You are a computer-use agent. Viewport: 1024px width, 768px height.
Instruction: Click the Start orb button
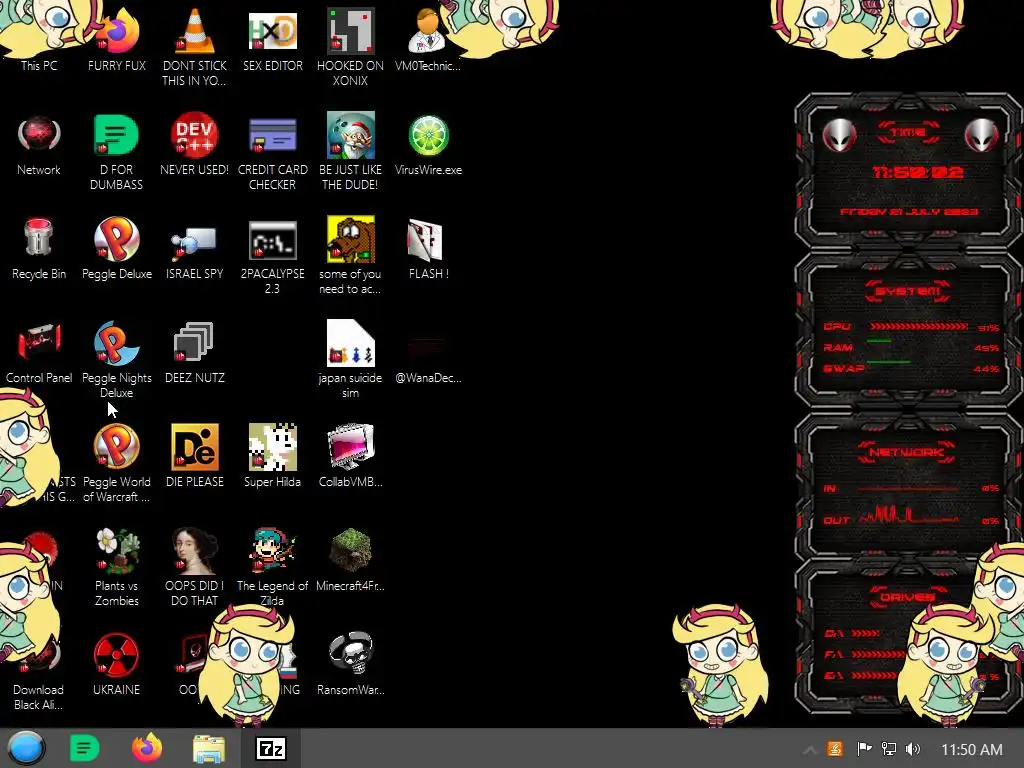[x=26, y=748]
